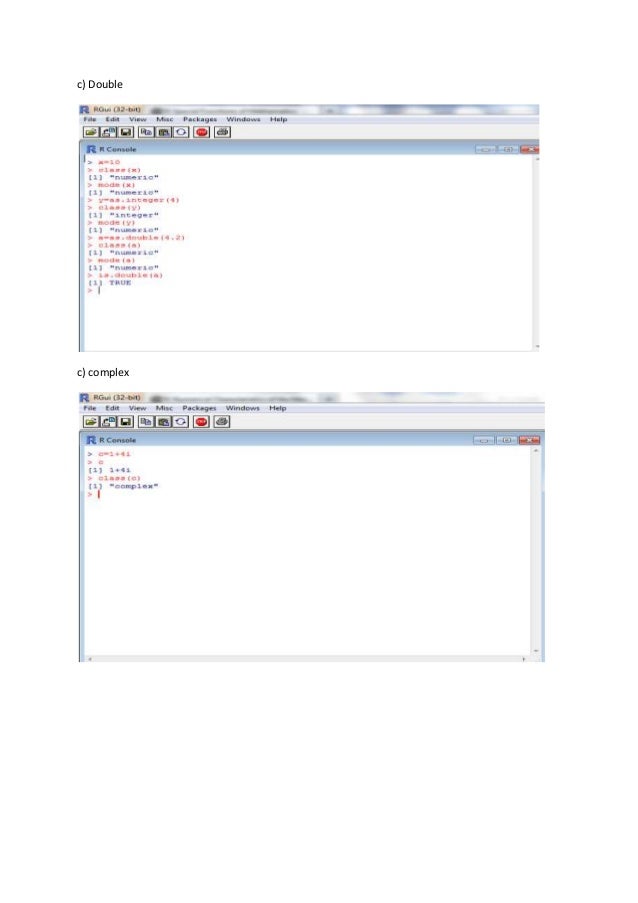Click the 'class(c)' command line
Screen dimensions: 638x903
[114, 478]
